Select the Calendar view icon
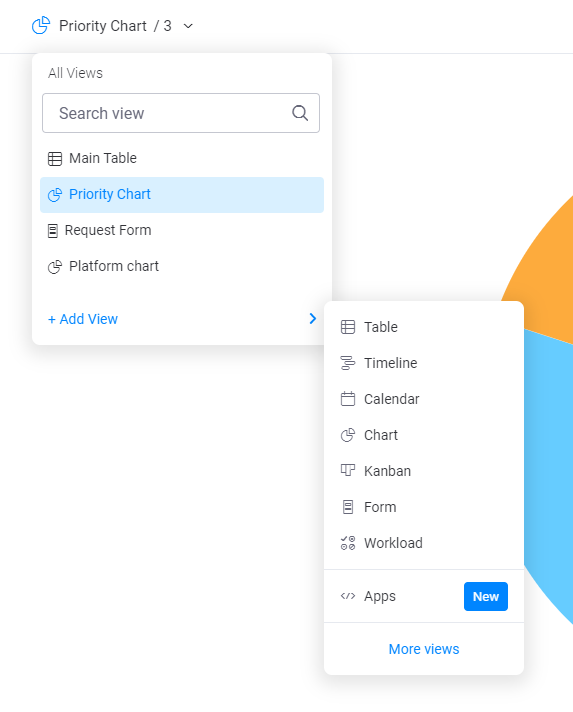This screenshot has height=712, width=573. click(348, 399)
